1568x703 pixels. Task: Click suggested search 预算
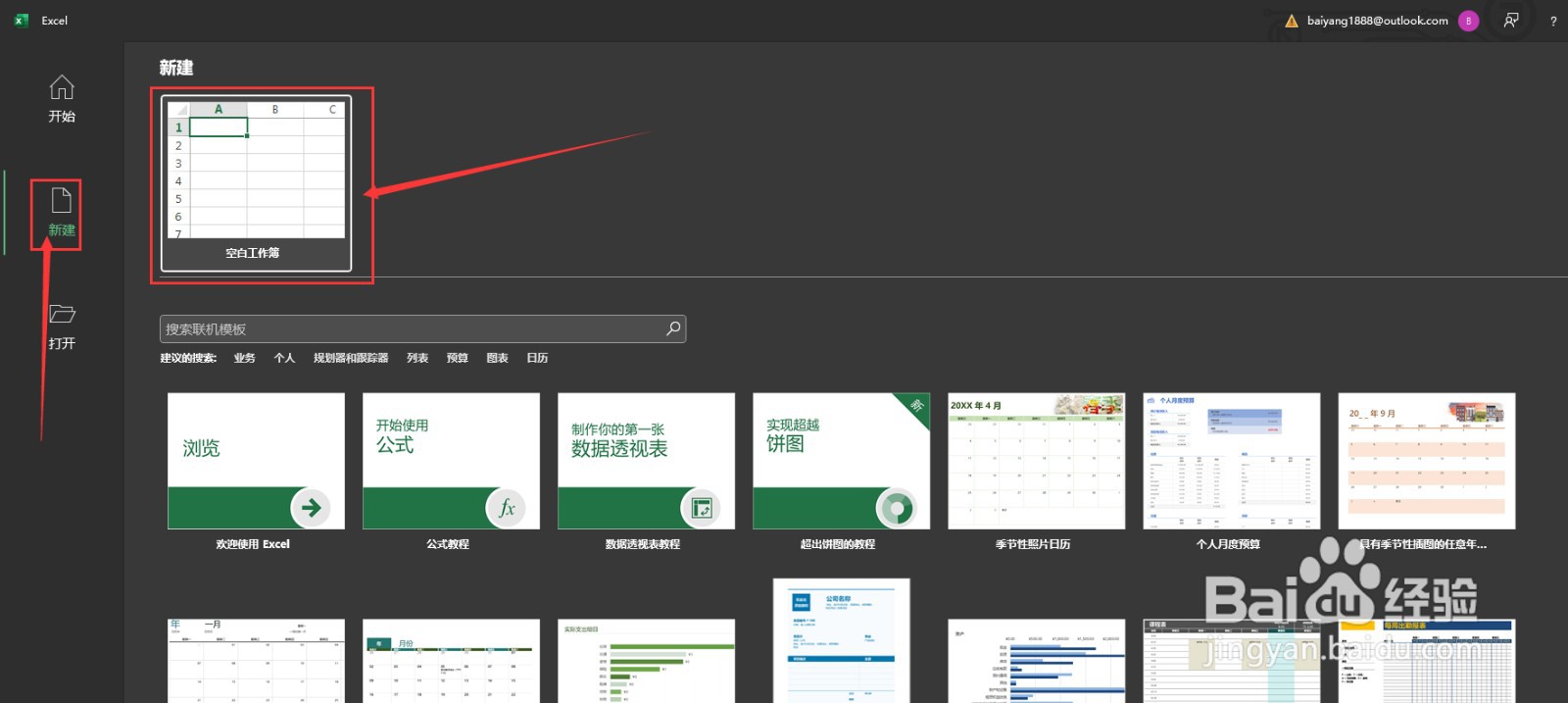click(458, 358)
